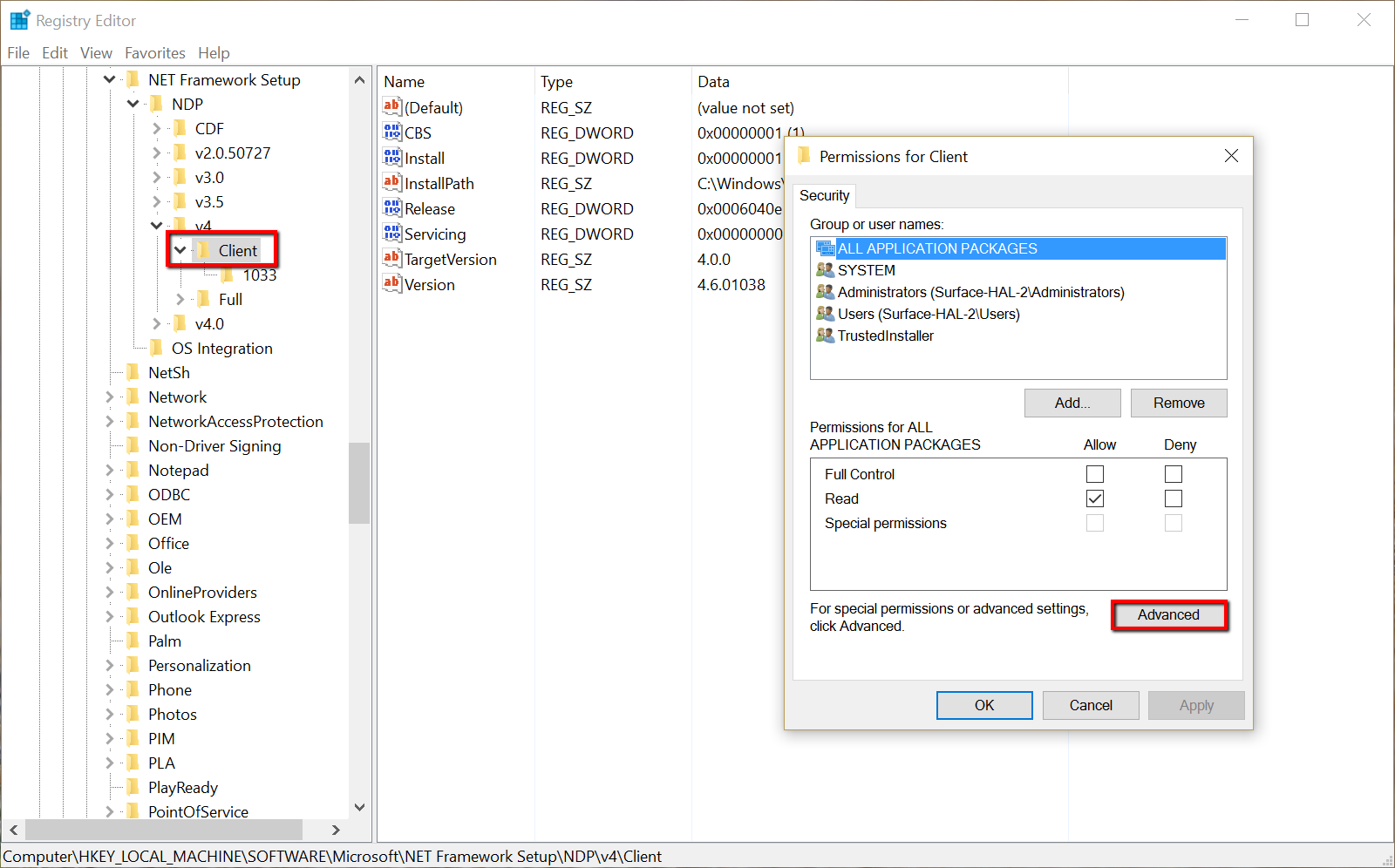The image size is (1395, 868).
Task: Open the Edit menu
Action: [55, 53]
